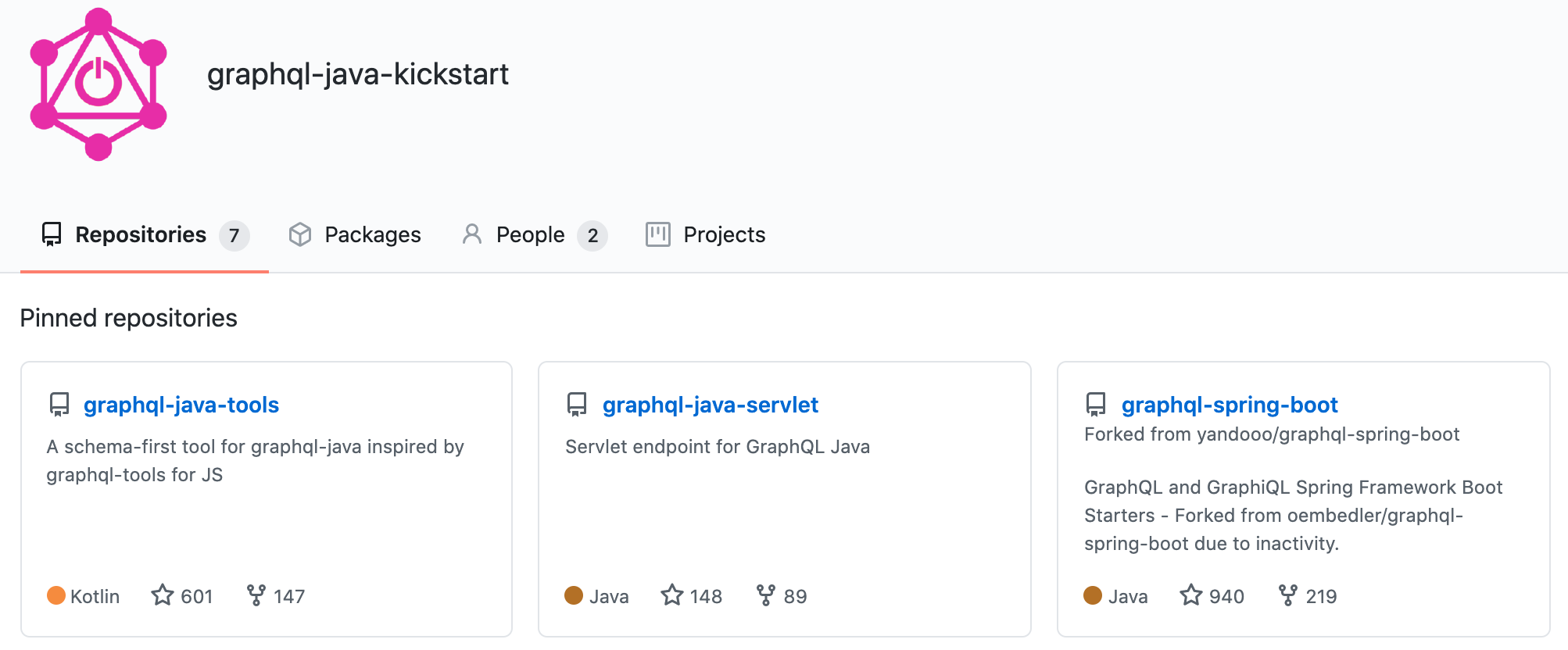
Task: Click the star icon for graphql-java-tools
Action: (163, 595)
